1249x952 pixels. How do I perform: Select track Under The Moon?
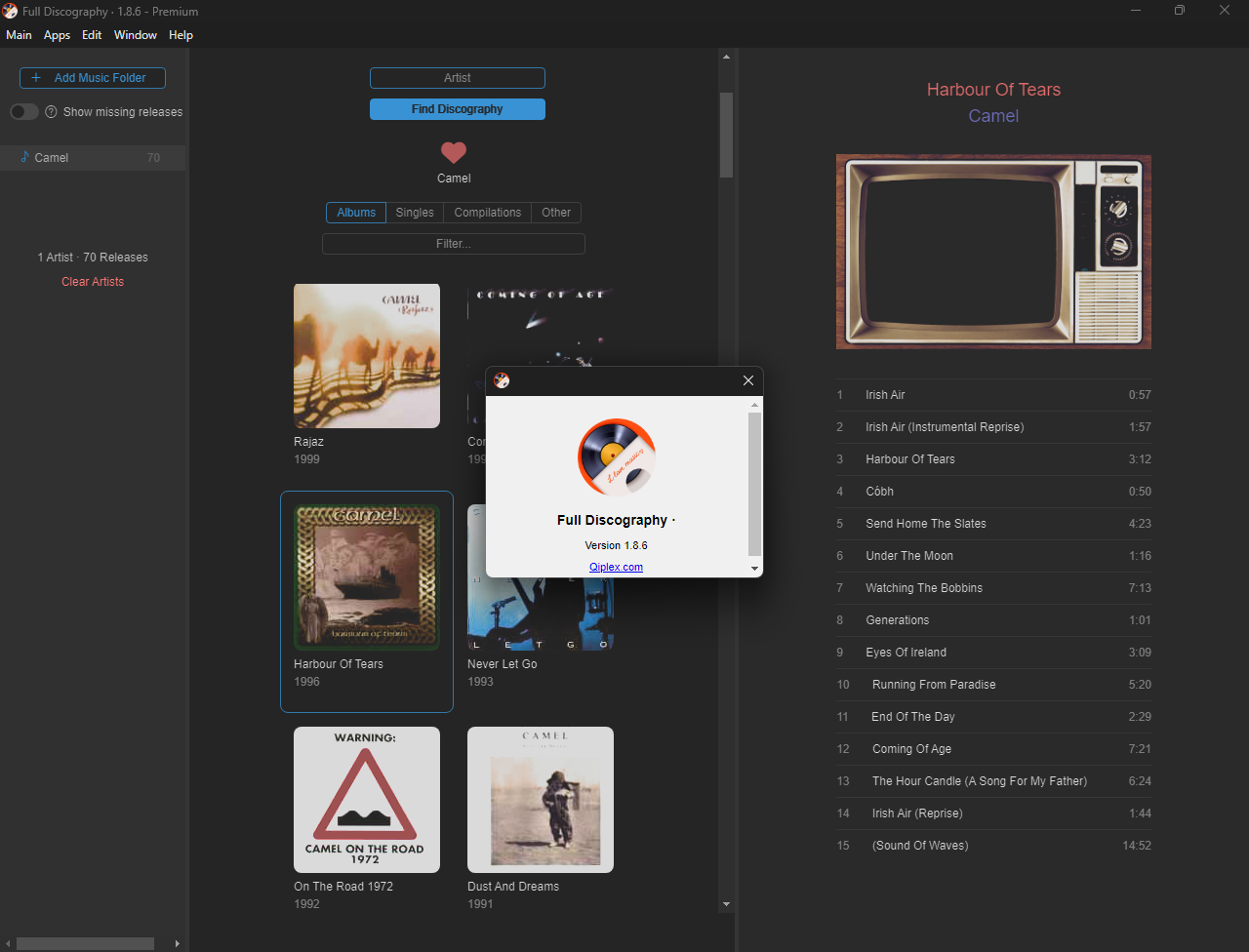coord(993,556)
